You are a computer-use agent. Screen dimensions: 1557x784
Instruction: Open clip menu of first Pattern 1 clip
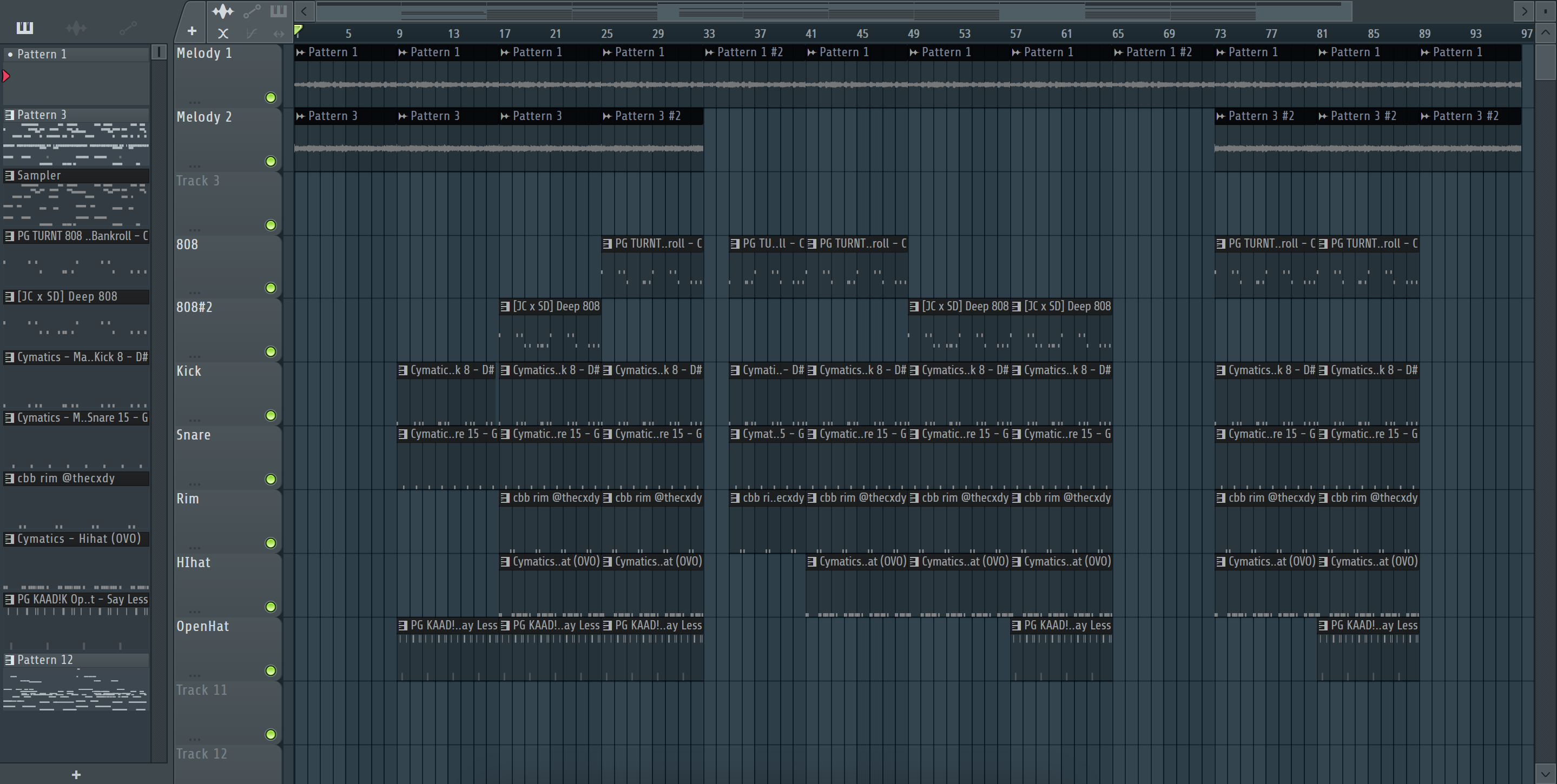coord(300,52)
